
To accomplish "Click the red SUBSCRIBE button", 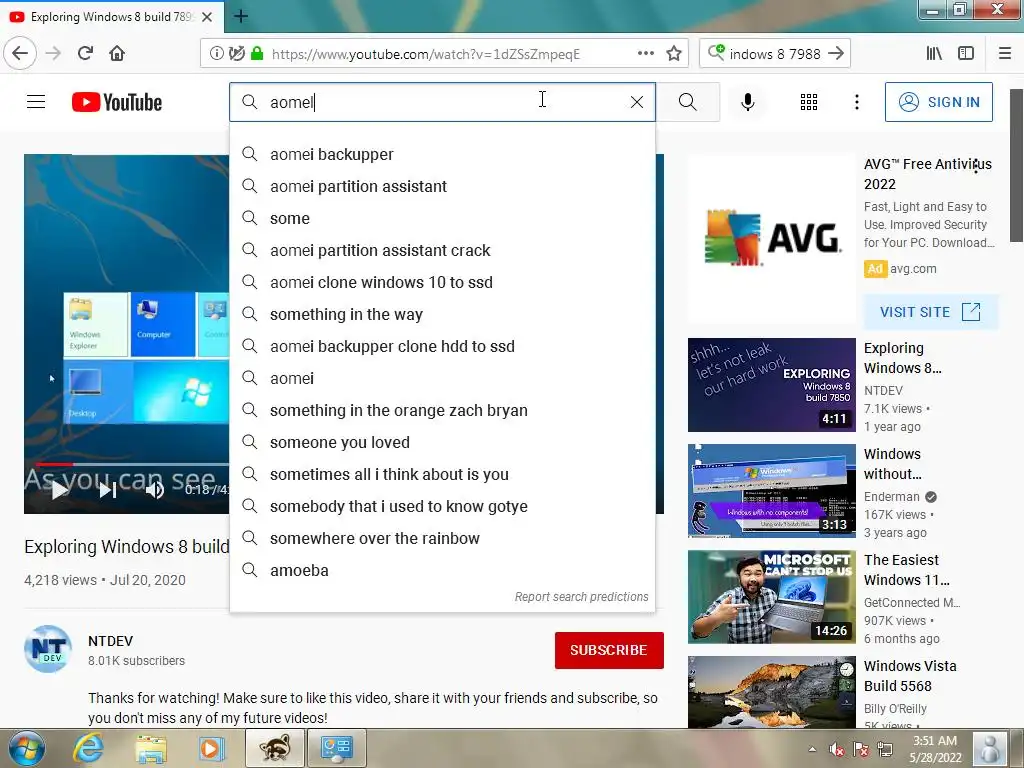I will click(609, 650).
